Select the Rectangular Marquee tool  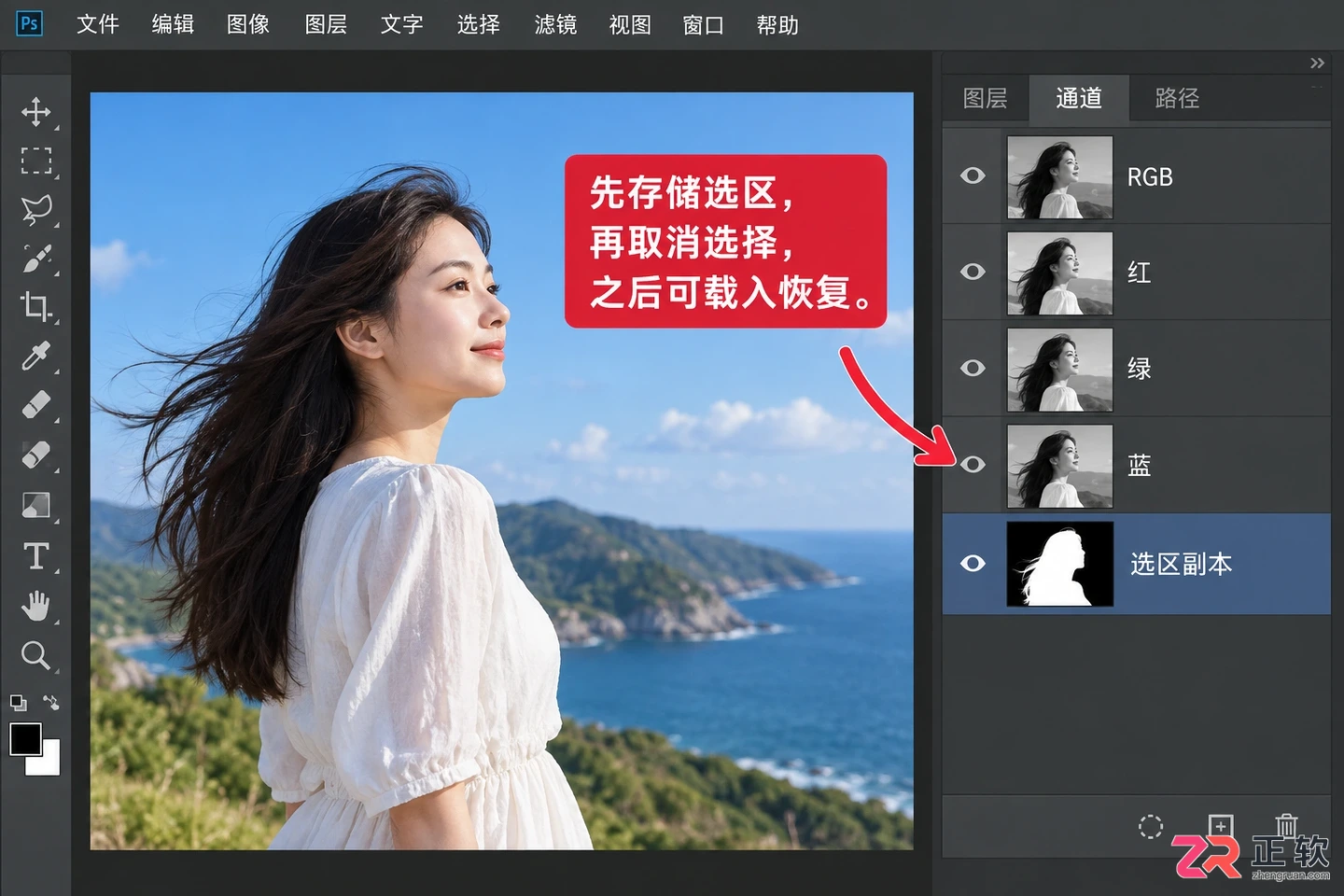click(x=35, y=161)
